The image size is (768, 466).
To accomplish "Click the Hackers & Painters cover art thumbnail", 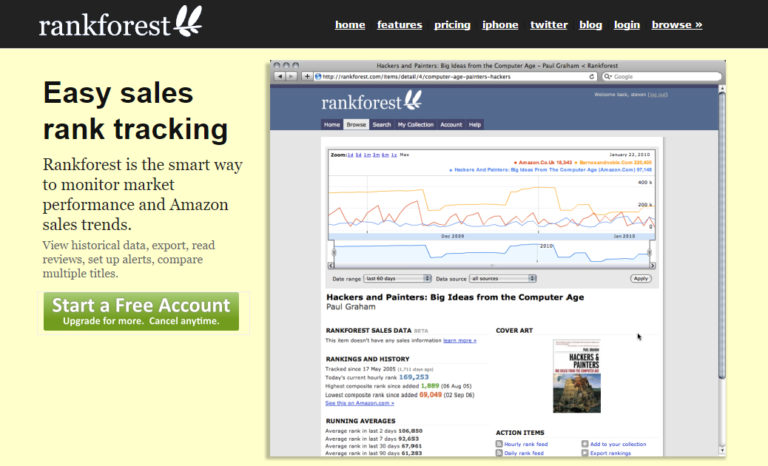I will (x=576, y=376).
